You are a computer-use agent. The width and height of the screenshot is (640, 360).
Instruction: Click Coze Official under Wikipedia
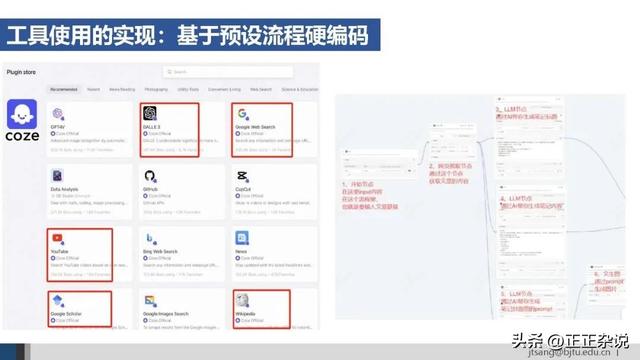[250, 320]
